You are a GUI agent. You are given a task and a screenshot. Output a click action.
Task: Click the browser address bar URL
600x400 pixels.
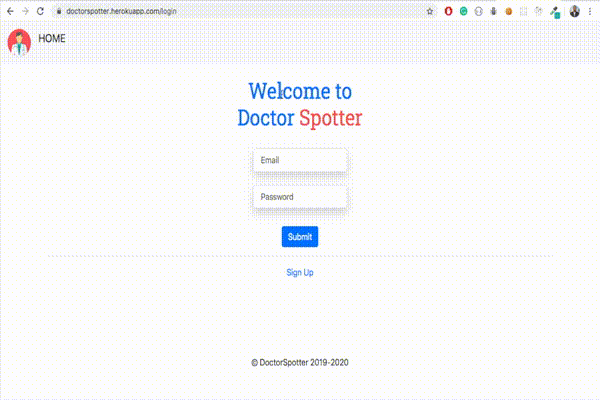click(x=120, y=11)
